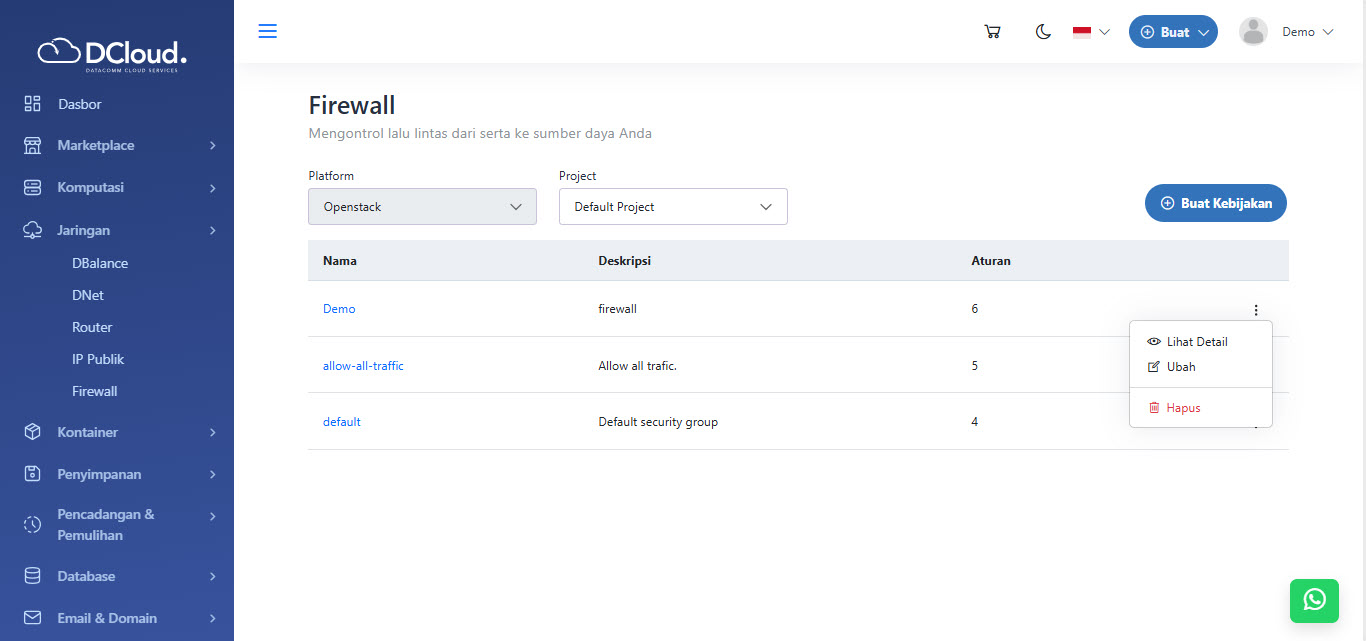Screen dimensions: 1366x641
Task: Click the DCloud logo
Action: point(112,53)
